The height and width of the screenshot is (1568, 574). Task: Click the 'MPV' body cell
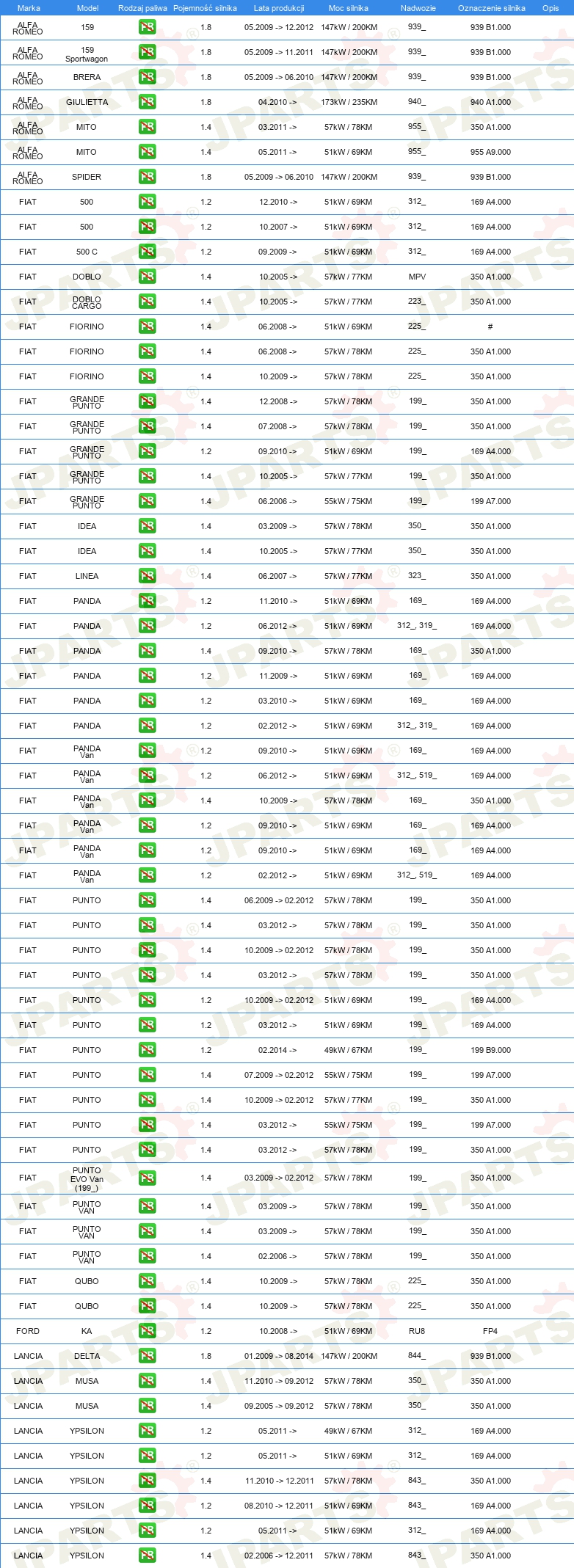(417, 277)
